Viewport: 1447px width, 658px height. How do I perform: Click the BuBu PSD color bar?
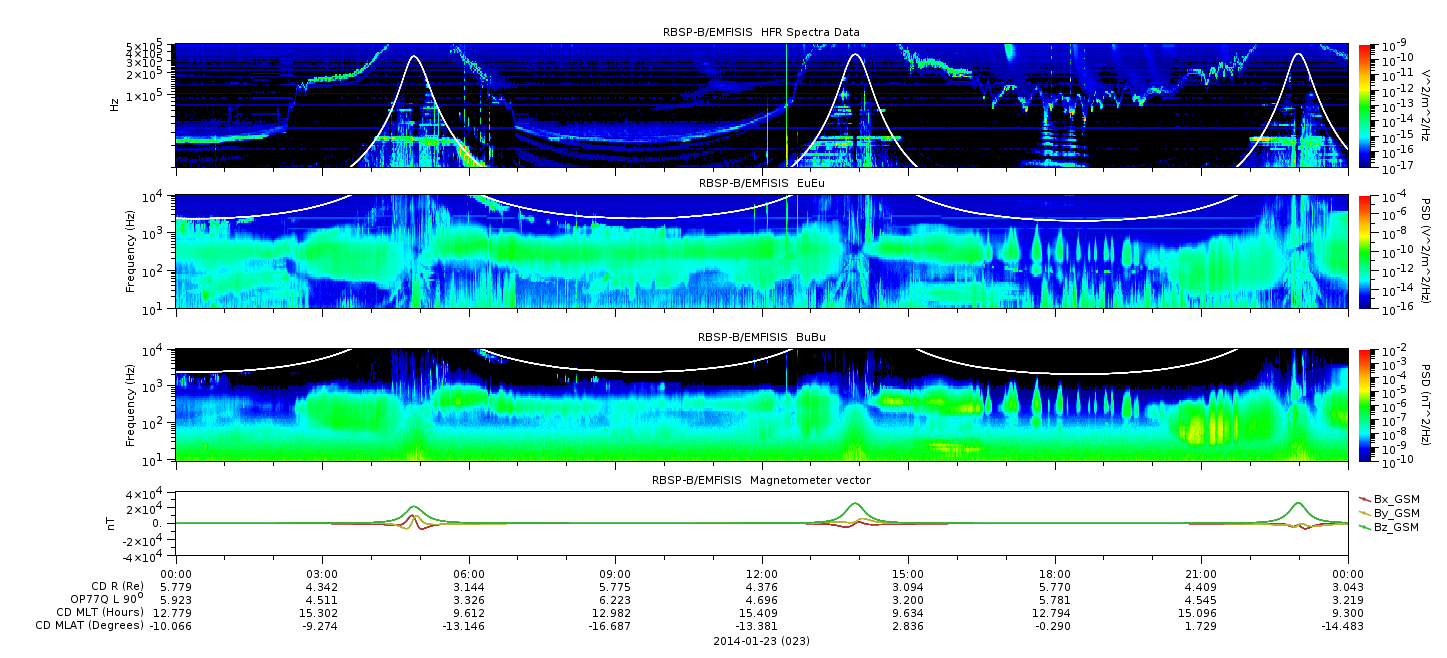1364,404
